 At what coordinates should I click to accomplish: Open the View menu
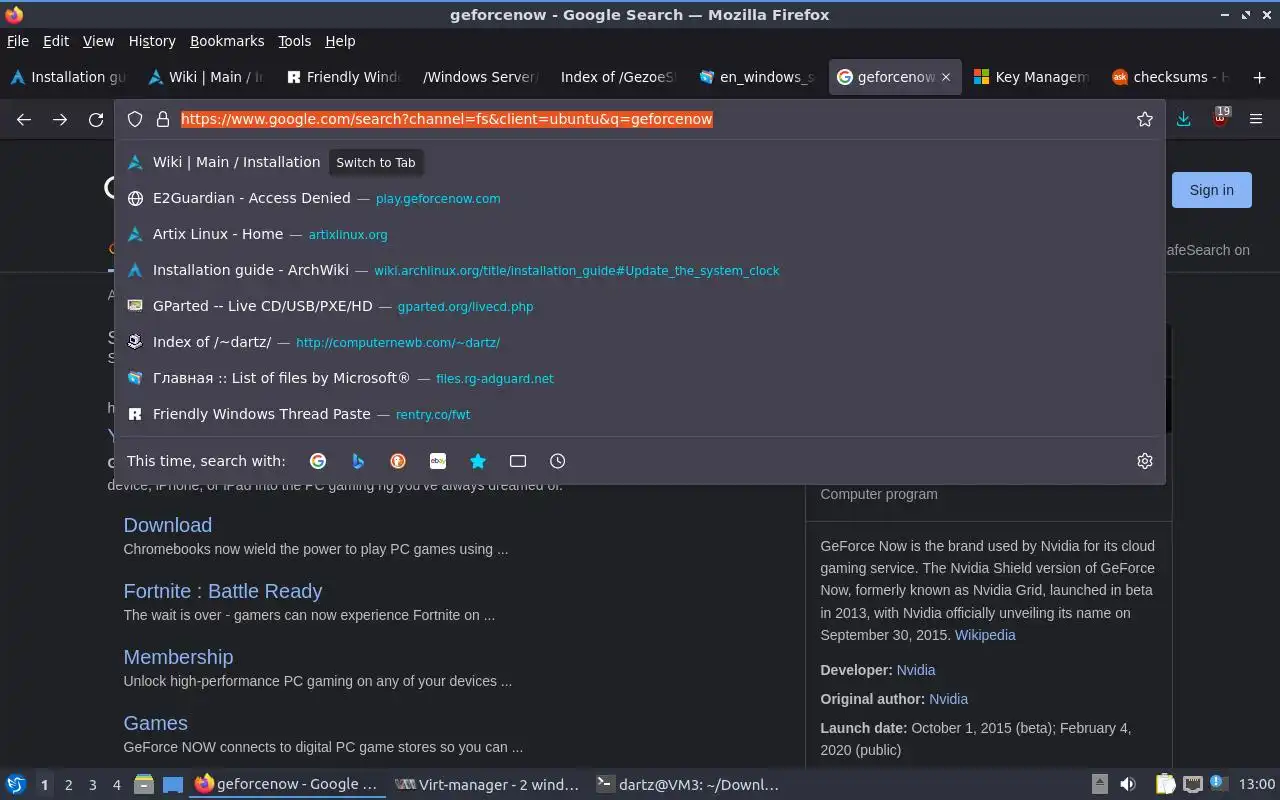pos(98,41)
